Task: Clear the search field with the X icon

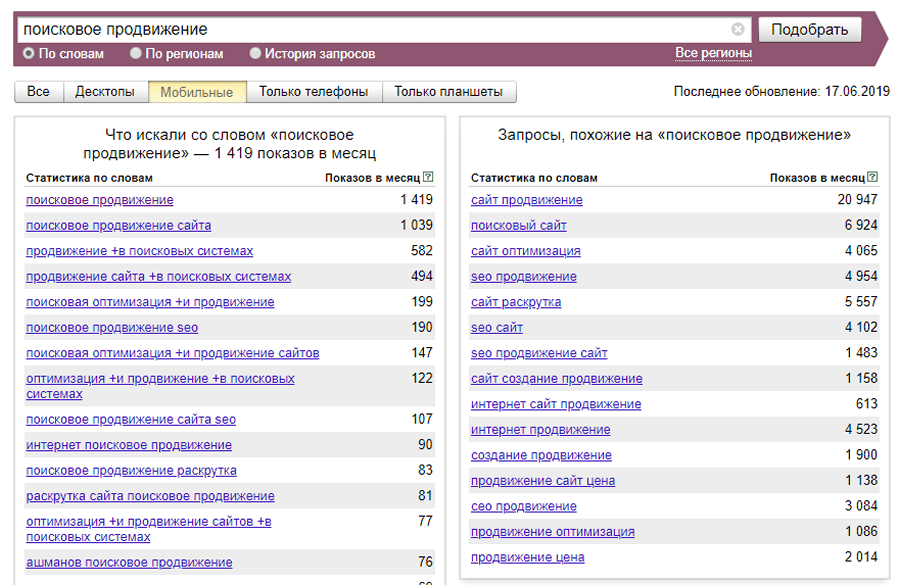Action: [x=738, y=30]
